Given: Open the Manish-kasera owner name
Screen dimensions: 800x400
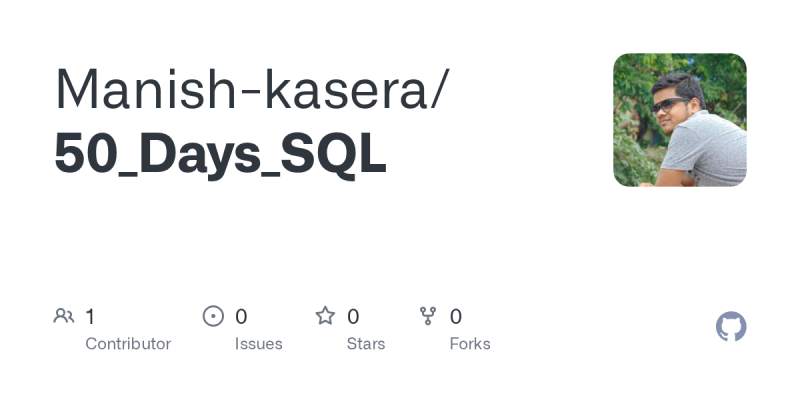Looking at the screenshot, I should [x=239, y=91].
